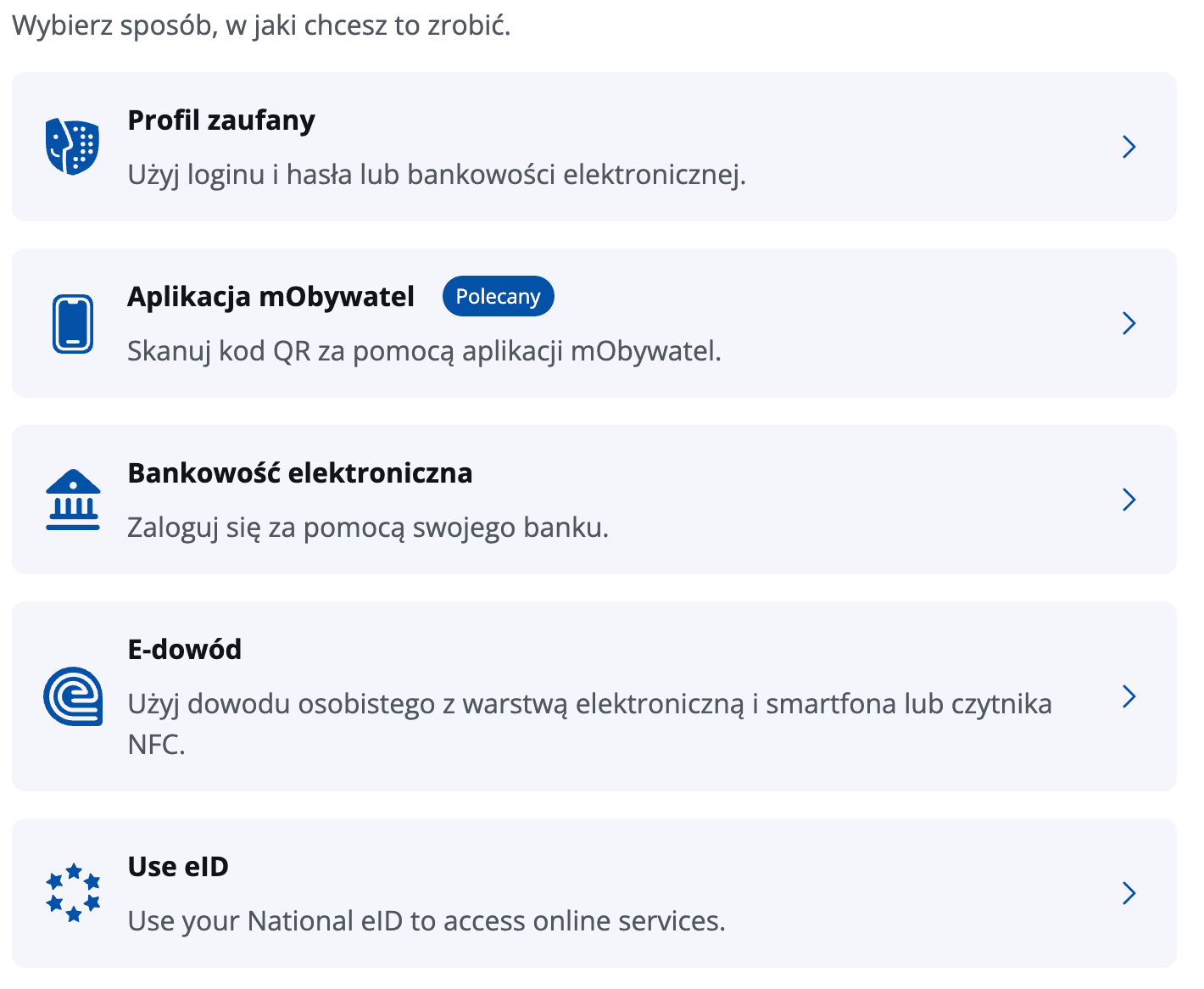Click the Use eID heading text
Viewport: 1204px width, 989px height.
(x=177, y=866)
